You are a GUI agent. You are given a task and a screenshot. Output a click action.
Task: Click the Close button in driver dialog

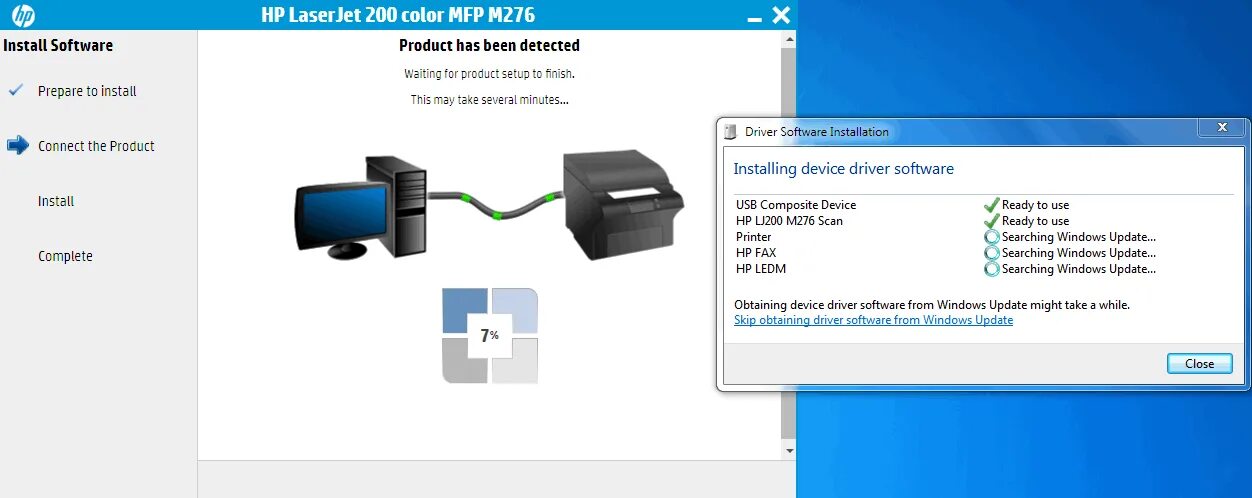coord(1199,364)
